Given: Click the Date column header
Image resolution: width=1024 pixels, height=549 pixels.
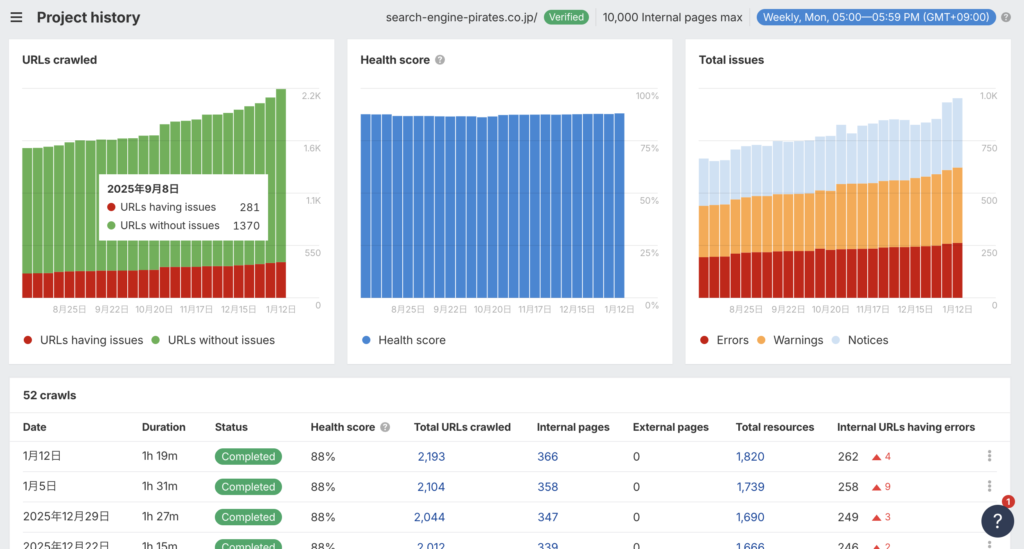Looking at the screenshot, I should (35, 427).
